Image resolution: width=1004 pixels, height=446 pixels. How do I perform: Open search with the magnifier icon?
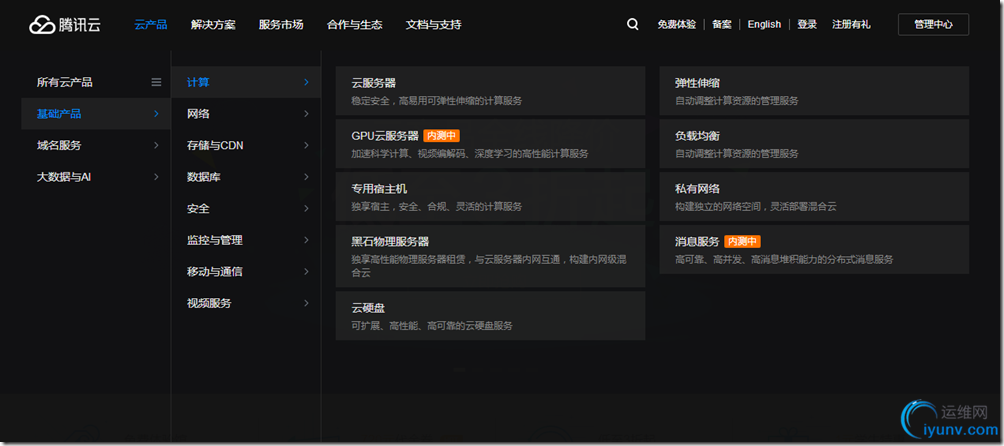(633, 24)
